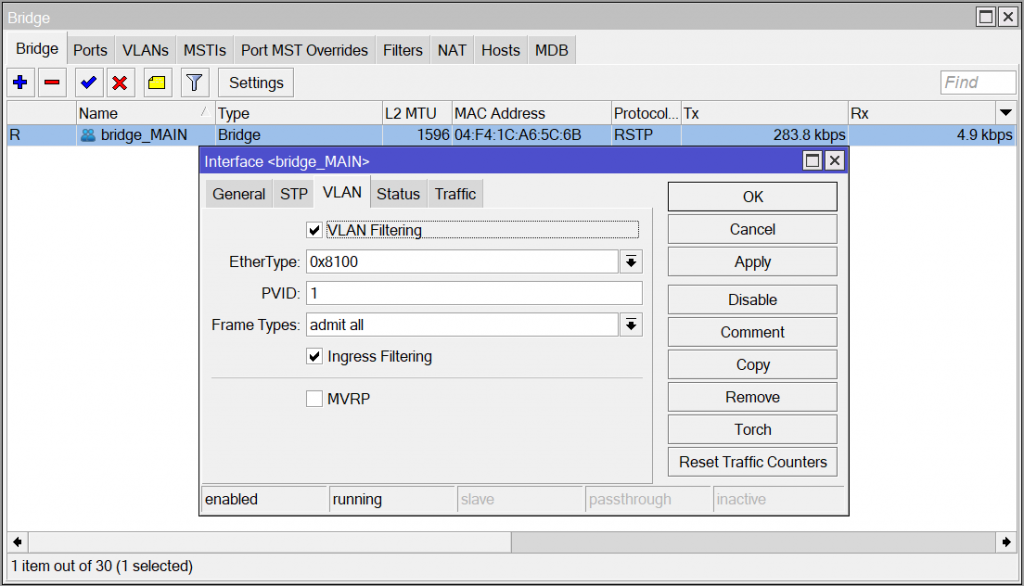The image size is (1024, 586).
Task: Sort by the Protocol column header
Action: [646, 113]
